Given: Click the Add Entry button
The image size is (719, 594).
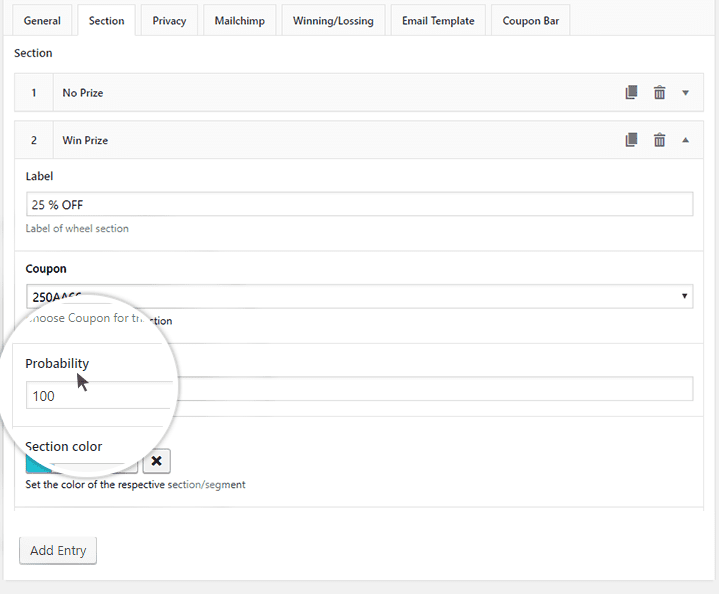Looking at the screenshot, I should (x=58, y=550).
